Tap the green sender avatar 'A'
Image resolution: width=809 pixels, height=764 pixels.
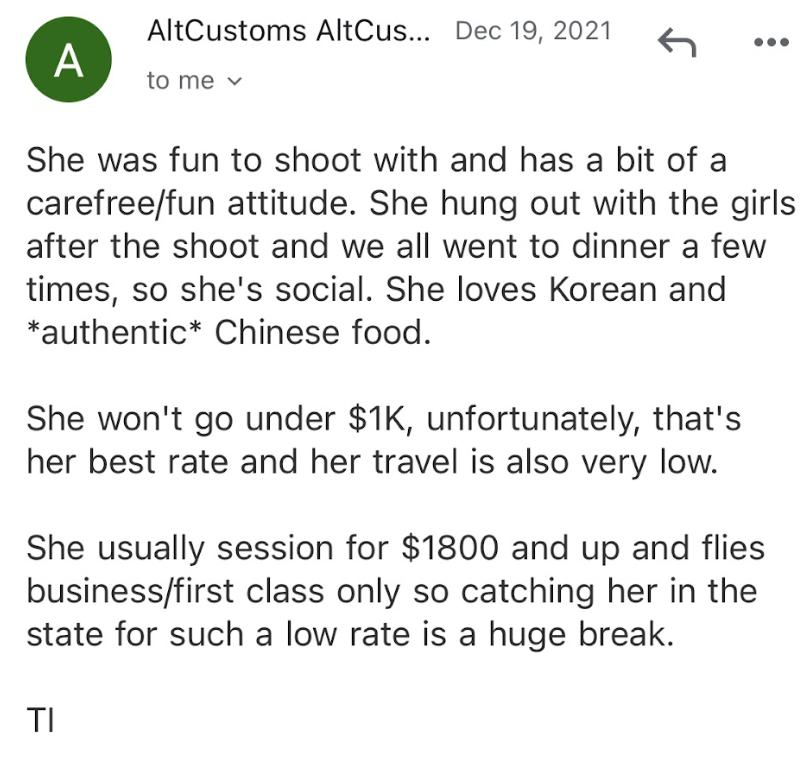[x=68, y=59]
